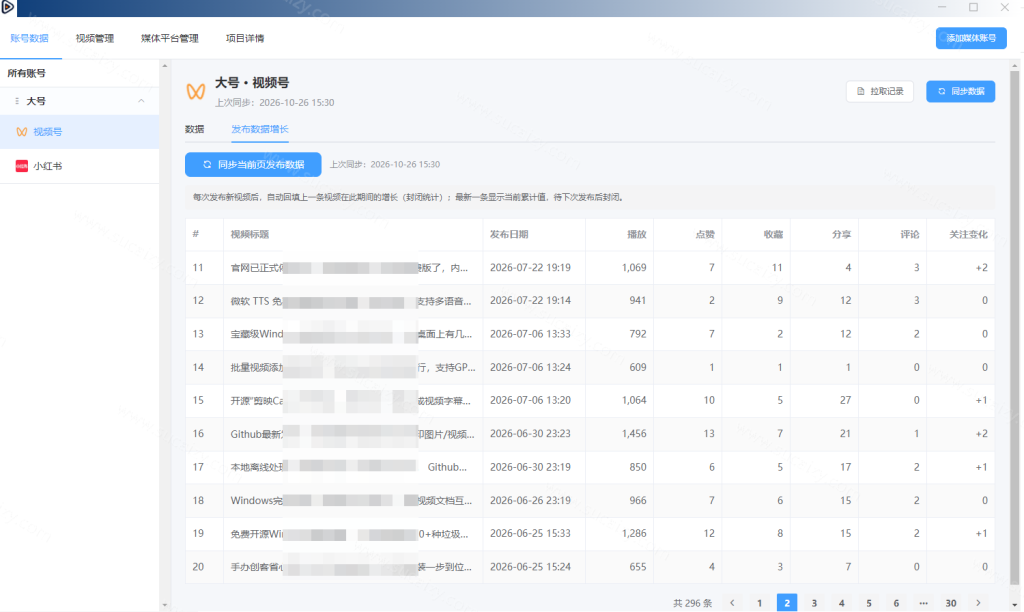The width and height of the screenshot is (1024, 612).
Task: Open the 项目详情 tab
Action: pyautogui.click(x=245, y=39)
